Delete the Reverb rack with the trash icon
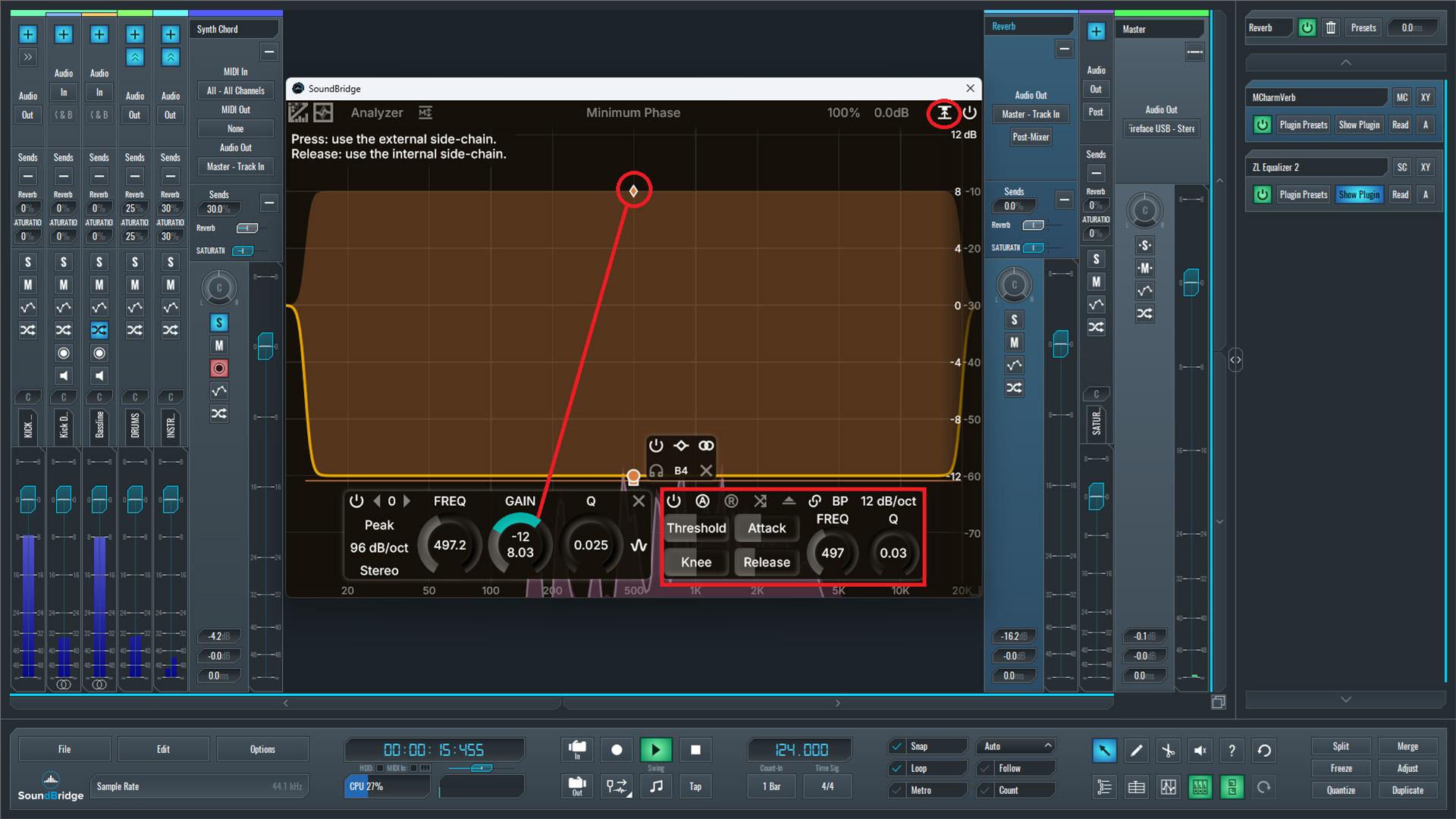This screenshot has height=819, width=1456. click(1331, 28)
